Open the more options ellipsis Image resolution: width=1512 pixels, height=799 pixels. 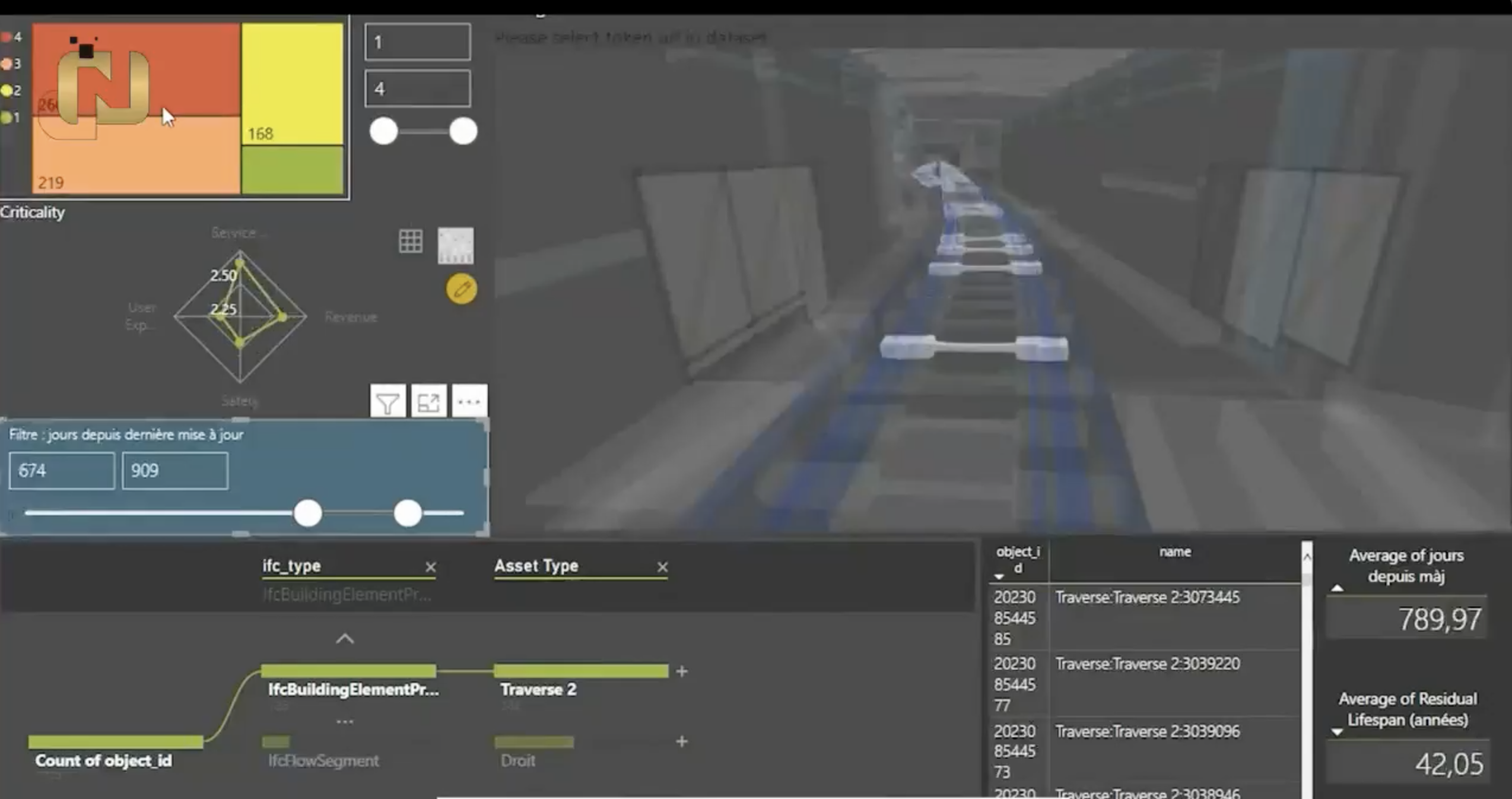tap(469, 402)
